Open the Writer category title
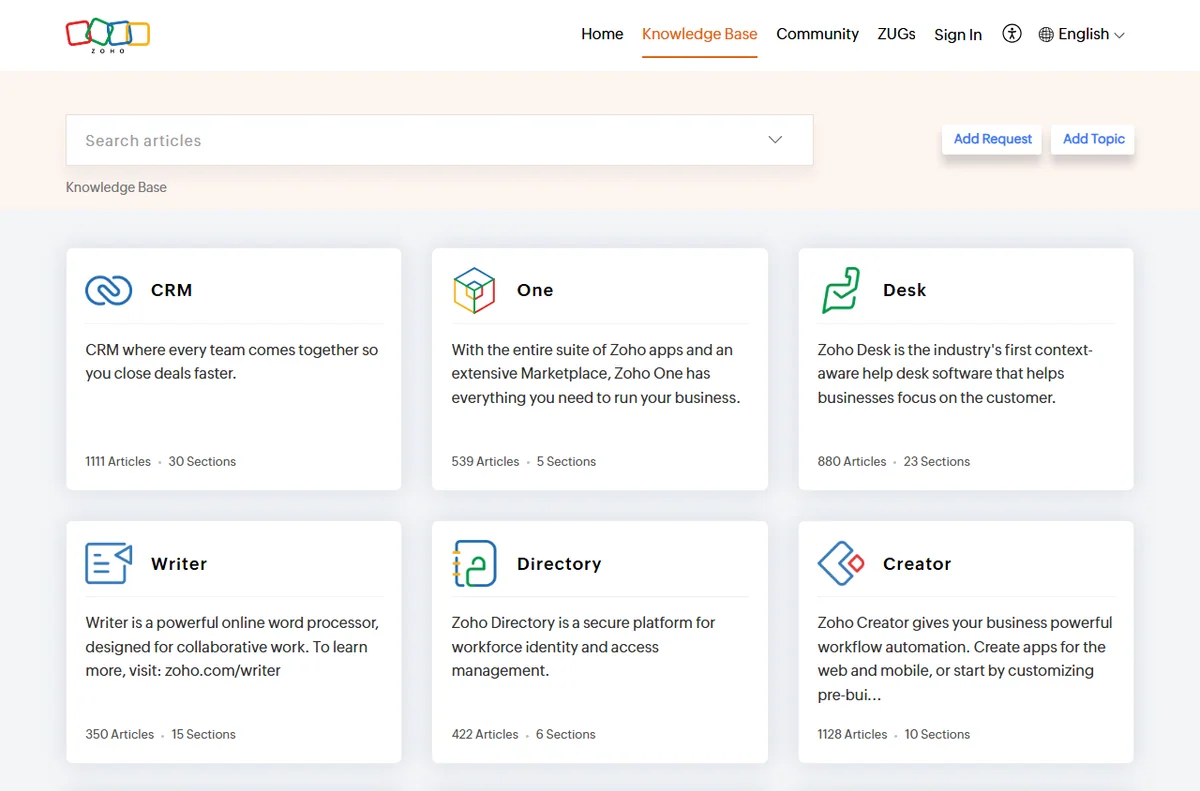This screenshot has height=791, width=1200. click(x=179, y=564)
